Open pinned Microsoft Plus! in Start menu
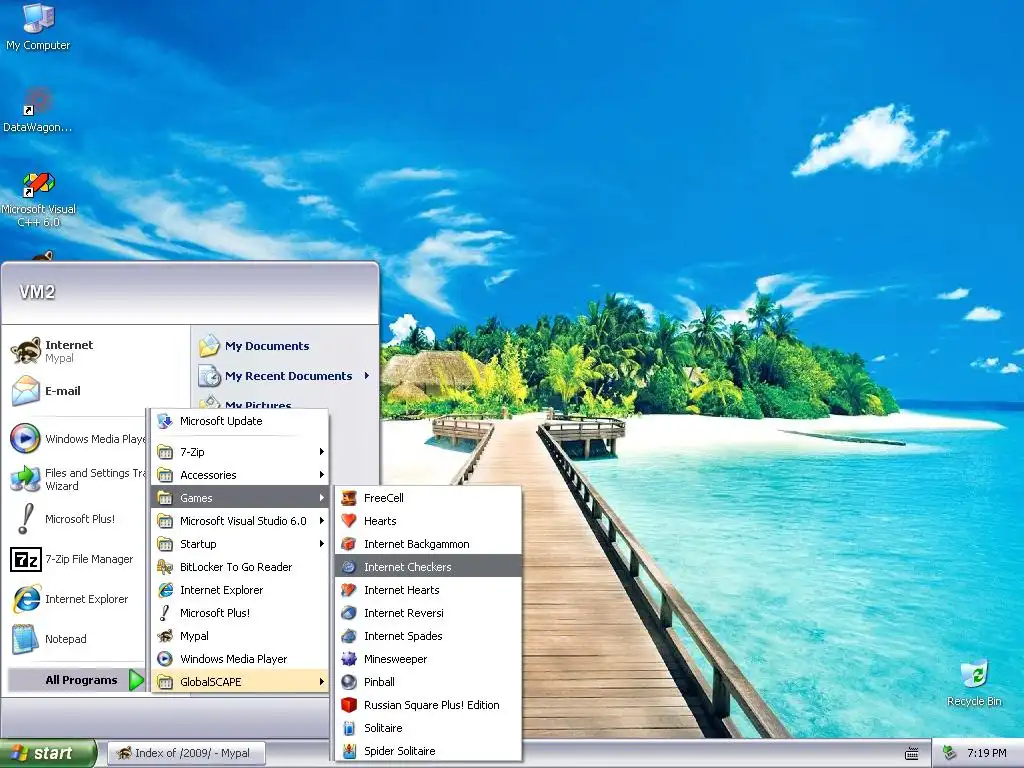Screen dimensions: 1024x768 [x=77, y=519]
